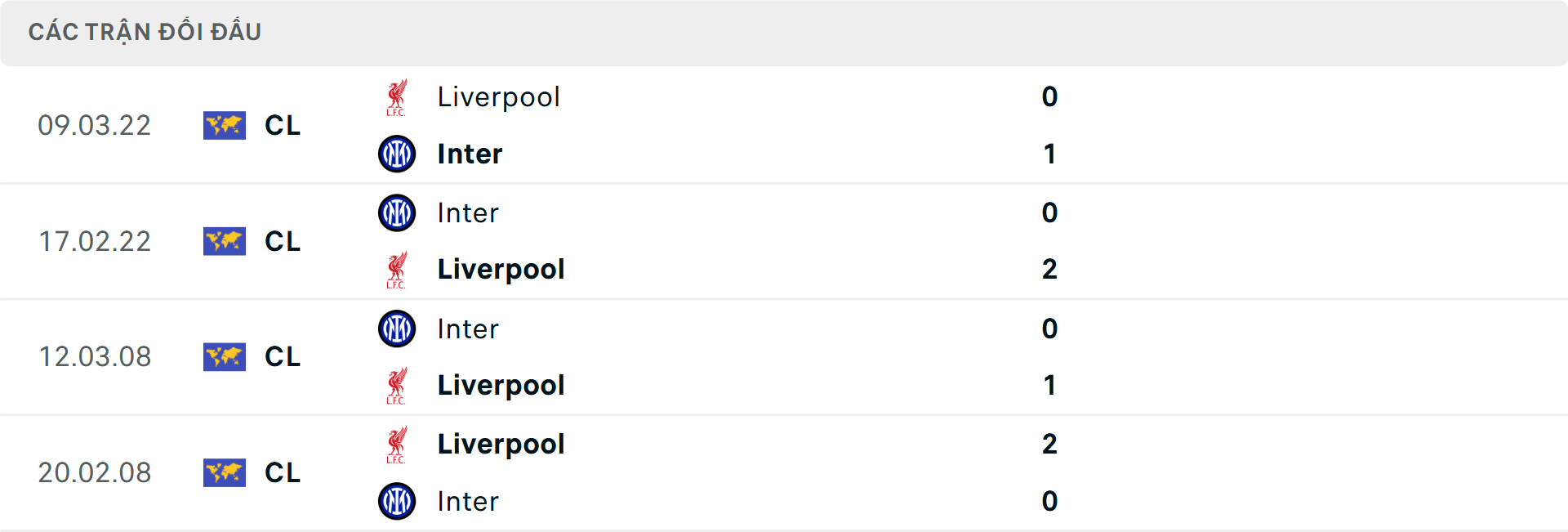
Task: Click the date 12.03.08
Action: coord(95,357)
